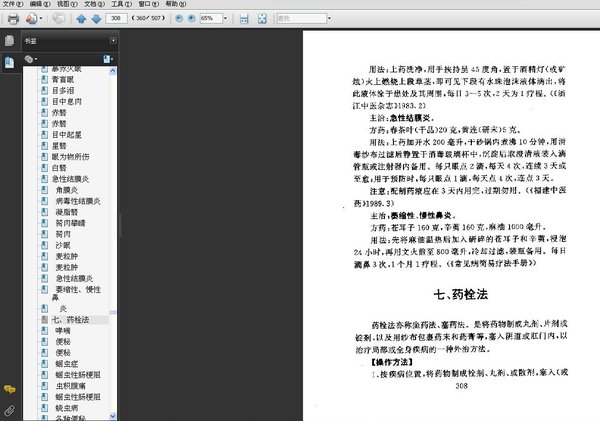Click the zoom in (plus) icon
Screen dimensions: 600x421
coord(192,18)
